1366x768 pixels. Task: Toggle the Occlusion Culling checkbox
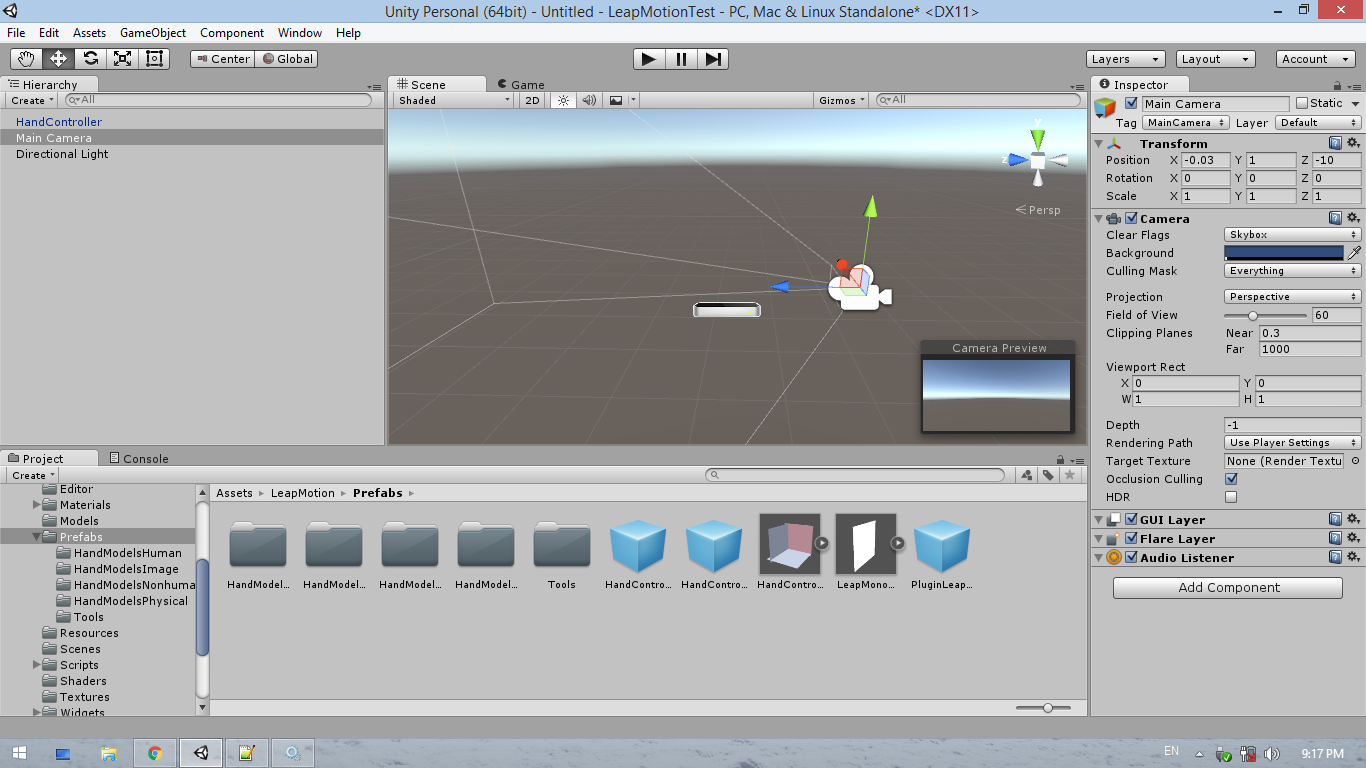click(x=1231, y=479)
